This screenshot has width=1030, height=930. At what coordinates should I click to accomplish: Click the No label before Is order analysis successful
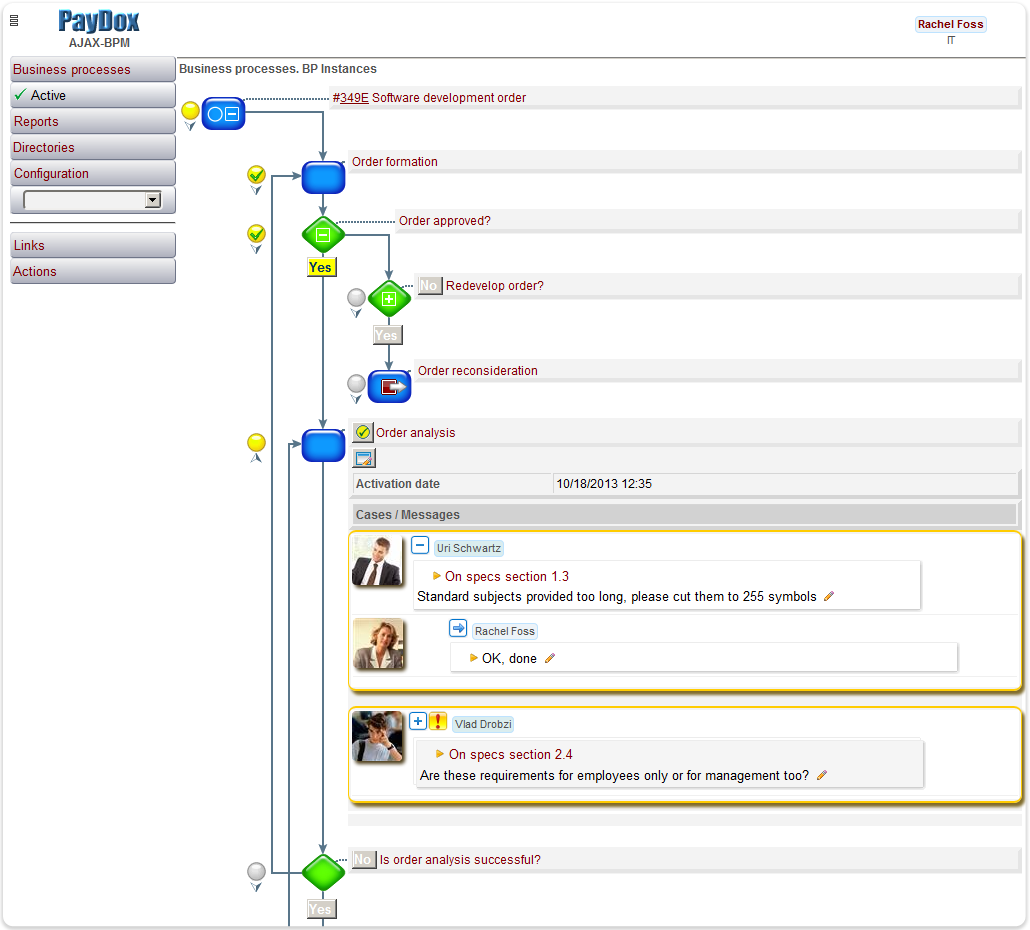click(363, 860)
